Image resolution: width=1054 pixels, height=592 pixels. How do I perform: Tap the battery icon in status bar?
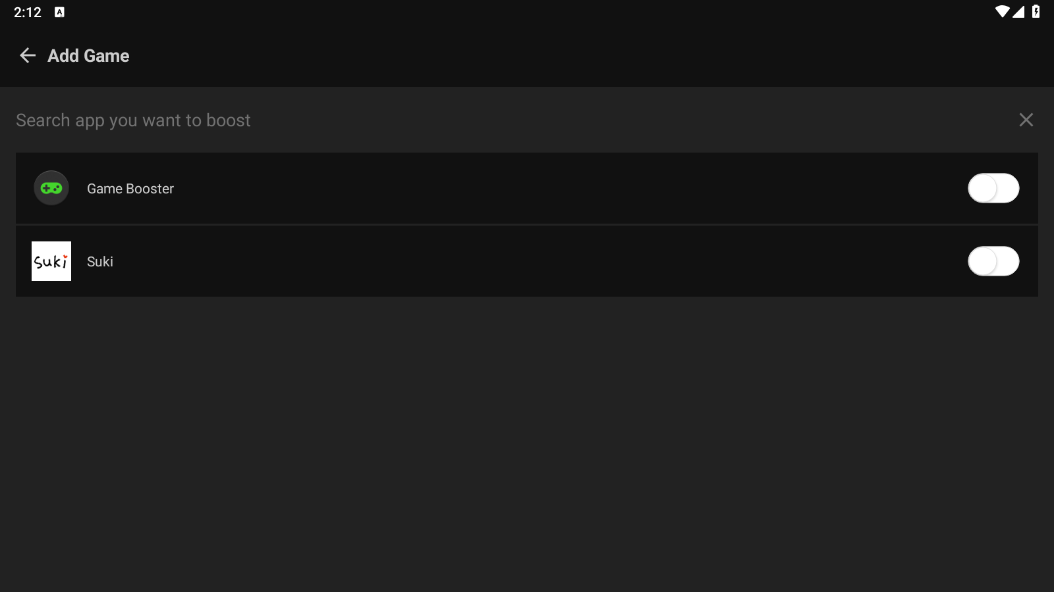pyautogui.click(x=1036, y=12)
